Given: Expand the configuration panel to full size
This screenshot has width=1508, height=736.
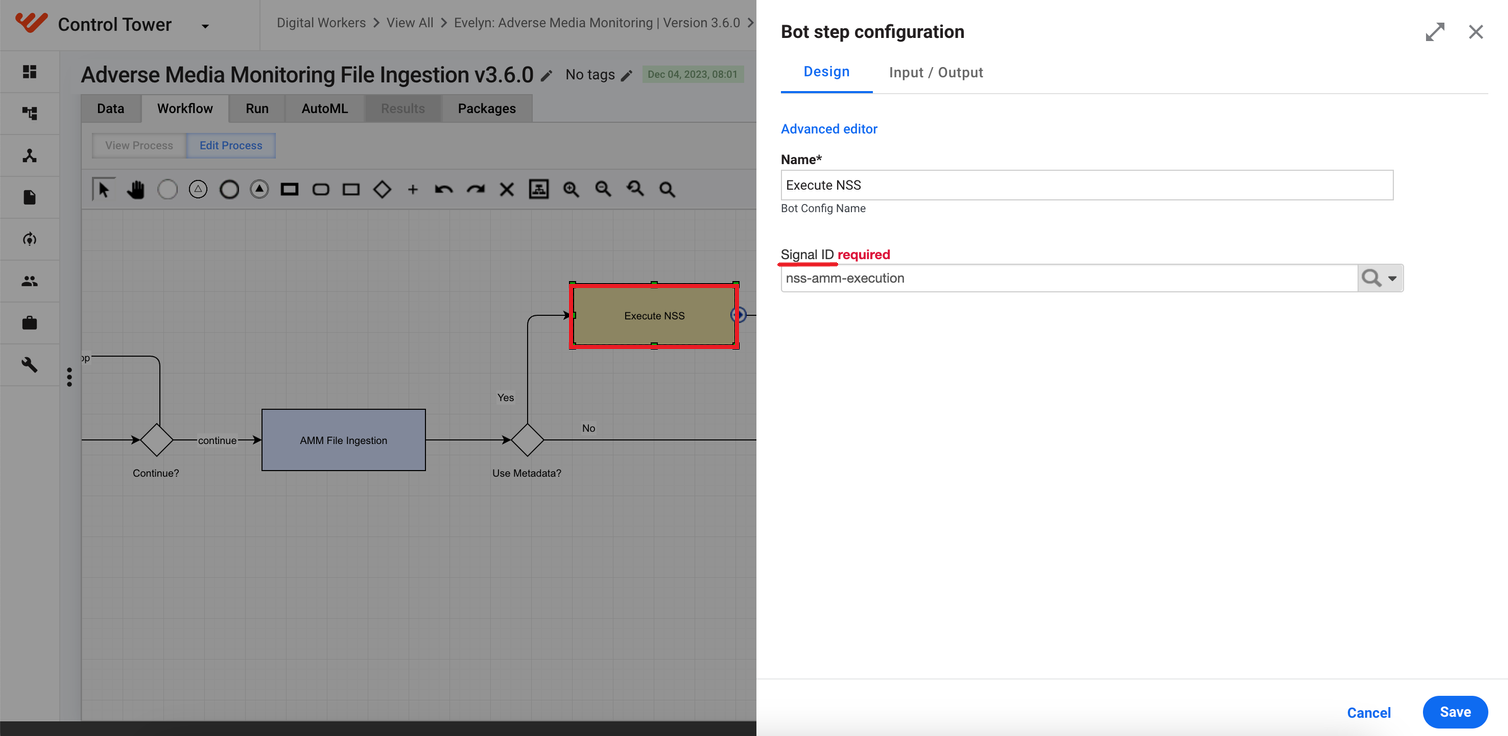Looking at the screenshot, I should 1435,32.
